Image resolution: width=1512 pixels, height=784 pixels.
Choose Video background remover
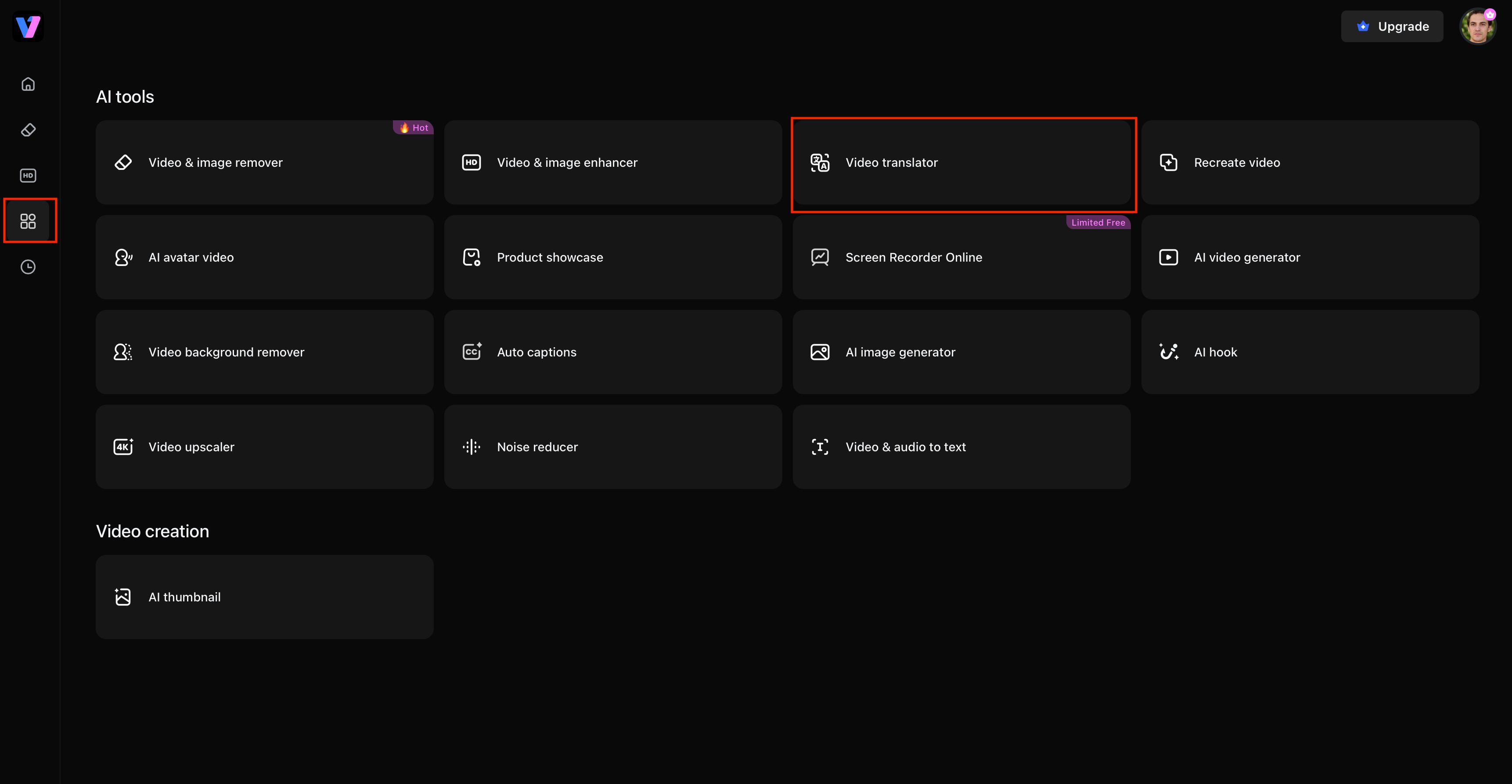coord(265,352)
